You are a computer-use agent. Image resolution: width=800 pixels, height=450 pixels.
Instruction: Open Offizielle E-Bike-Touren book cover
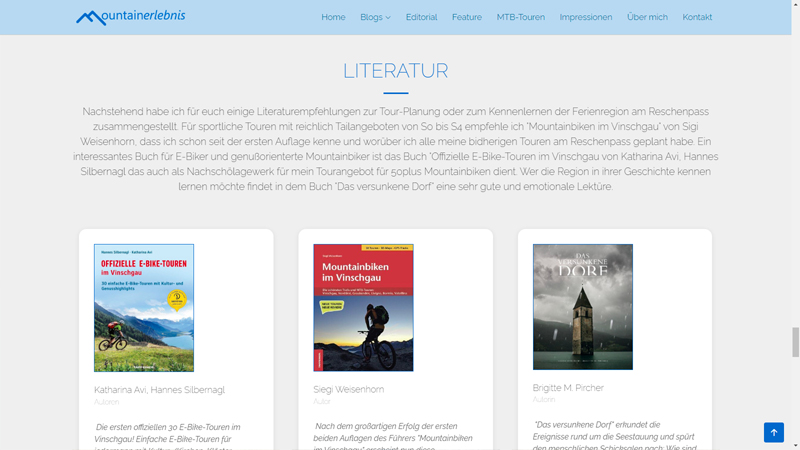pos(144,308)
